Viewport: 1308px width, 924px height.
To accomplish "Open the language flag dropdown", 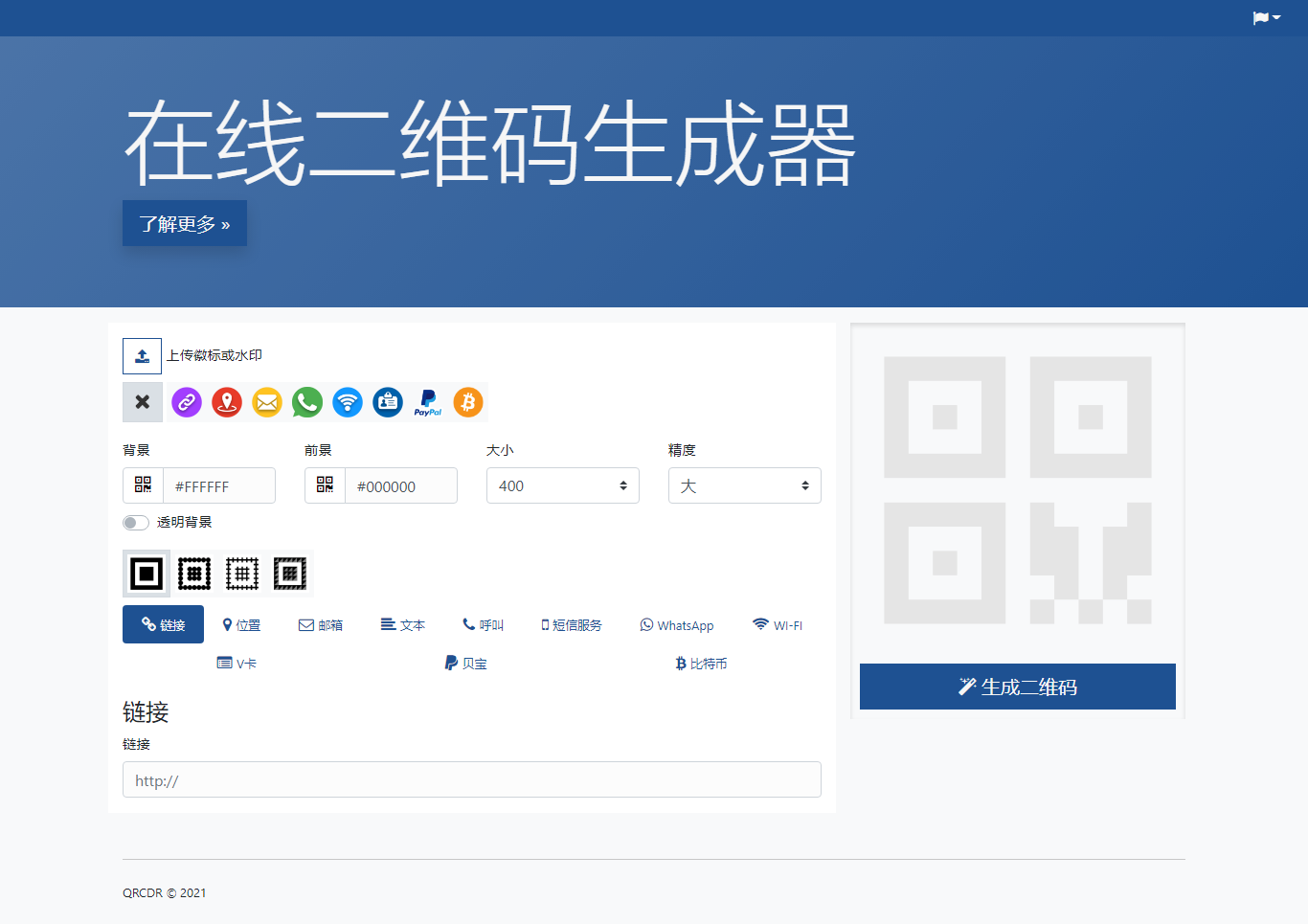I will tap(1266, 18).
